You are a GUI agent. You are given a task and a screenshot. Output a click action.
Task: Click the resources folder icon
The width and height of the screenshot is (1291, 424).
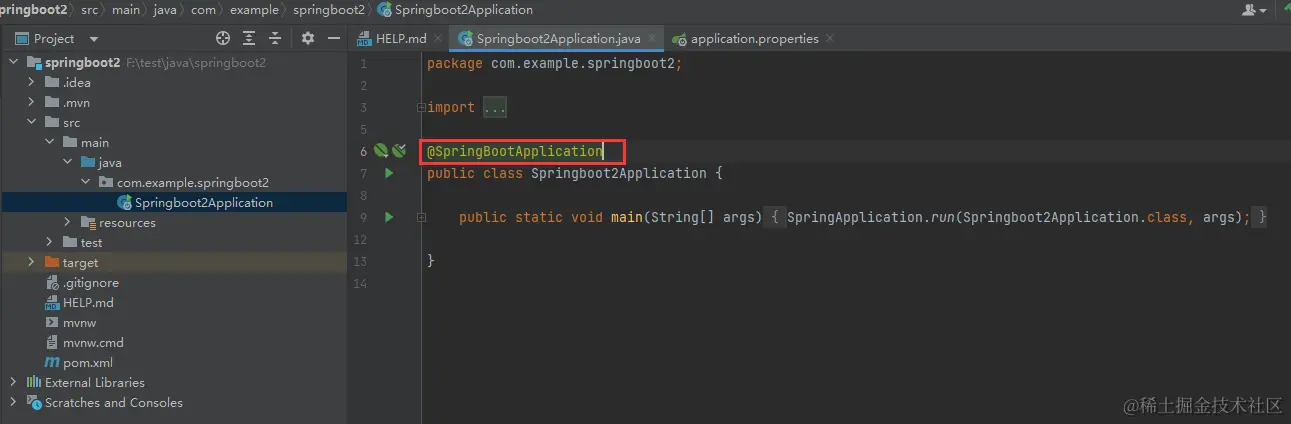pyautogui.click(x=89, y=222)
